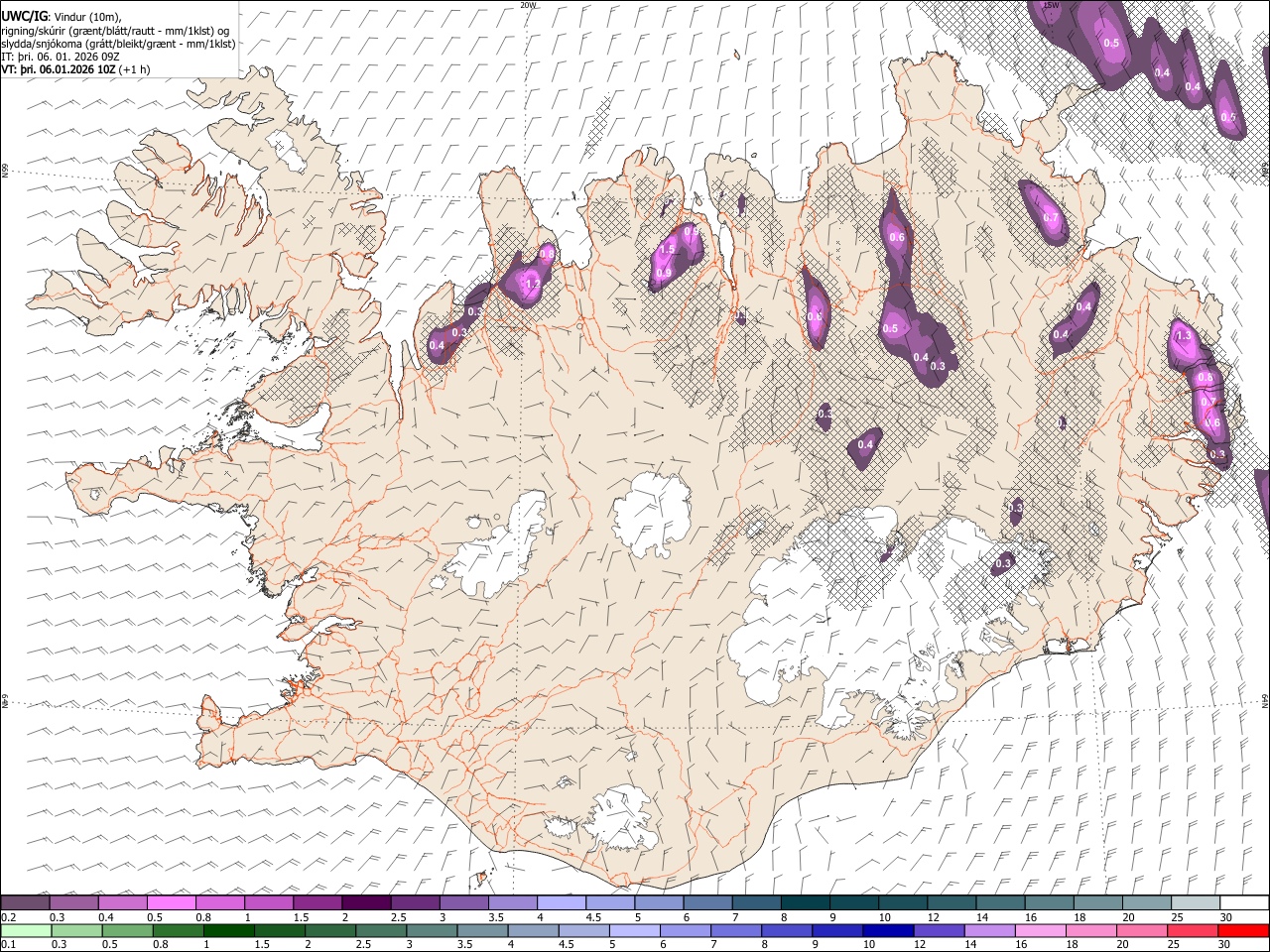The width and height of the screenshot is (1270, 952).
Task: Click the 'UWC/IG: Vindur (10m)' title text
Action: (62, 17)
